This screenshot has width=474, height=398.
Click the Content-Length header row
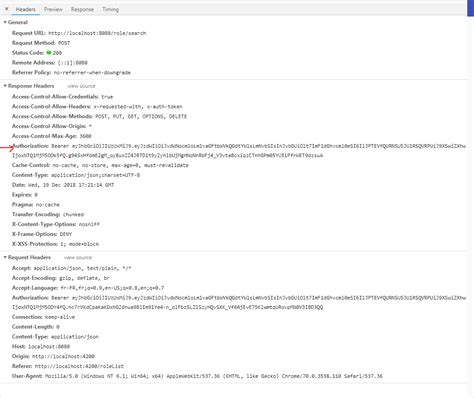[x=36, y=327]
